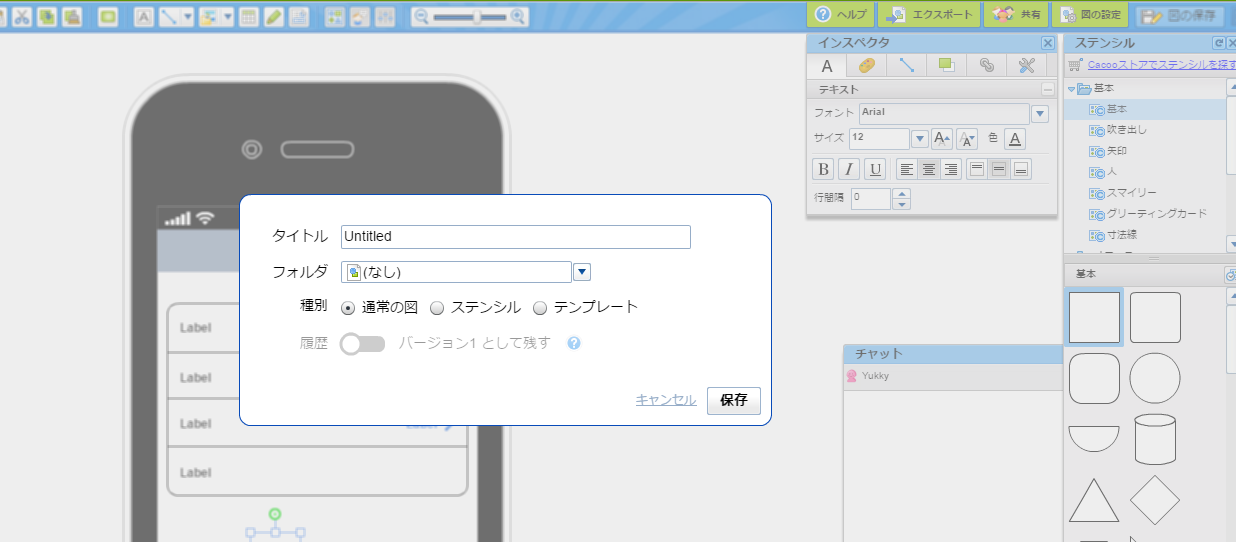Increase font size with A-up icon
Viewport: 1236px width, 542px height.
point(942,138)
